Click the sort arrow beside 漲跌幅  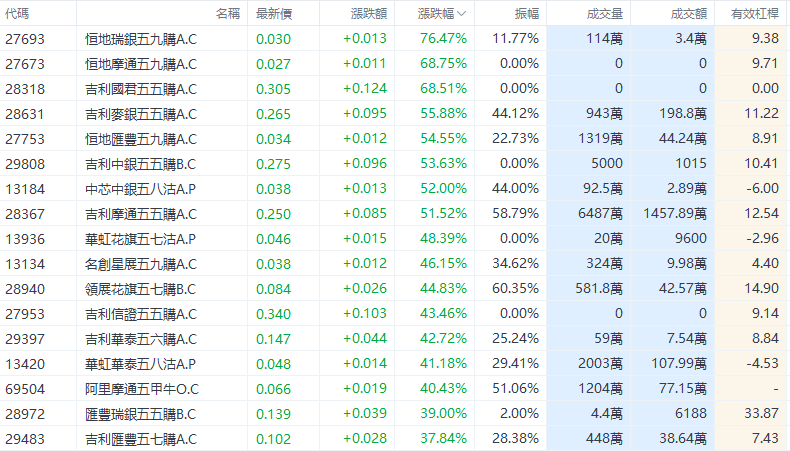460,14
